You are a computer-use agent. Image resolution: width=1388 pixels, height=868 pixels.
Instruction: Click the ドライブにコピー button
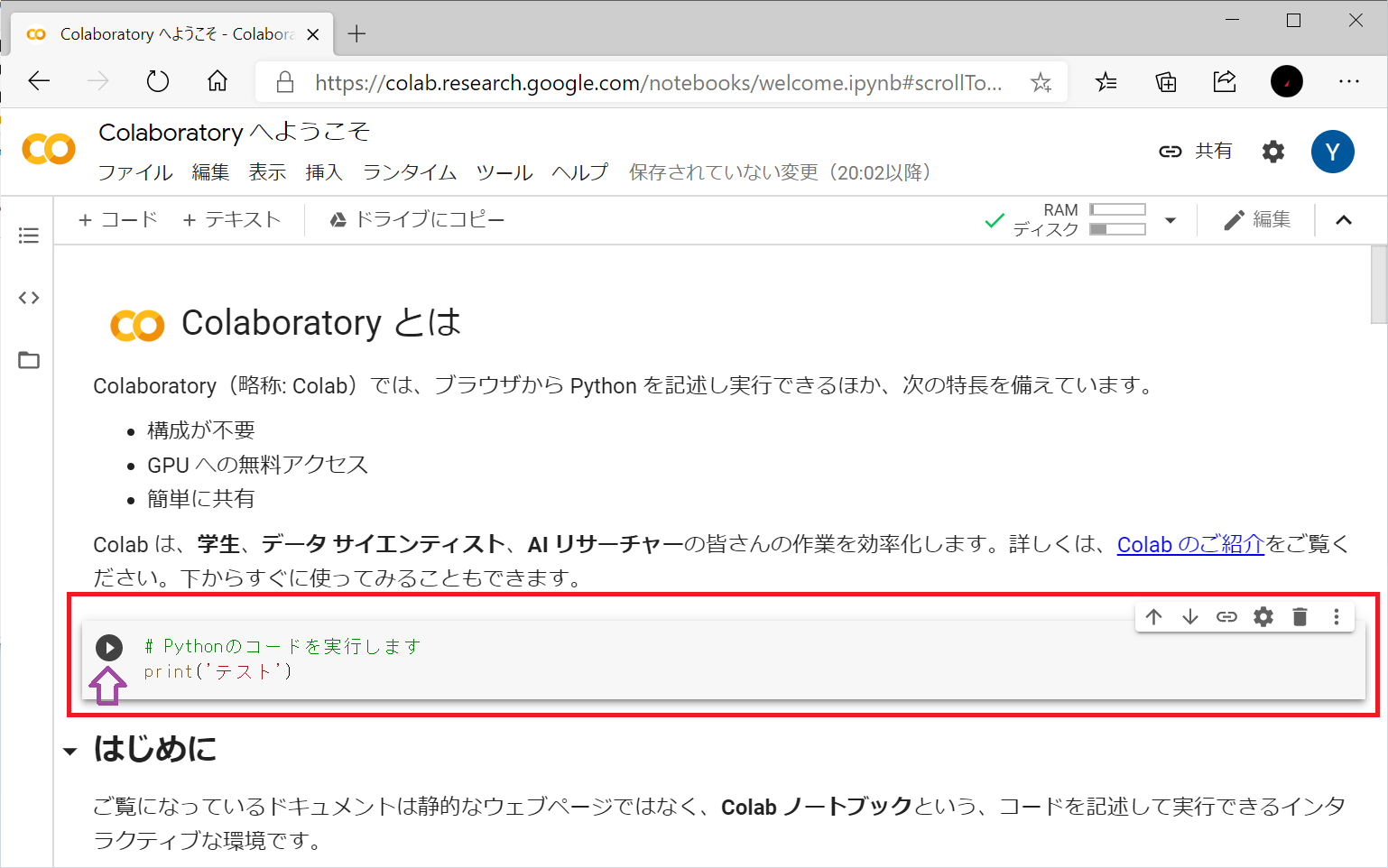[x=416, y=219]
